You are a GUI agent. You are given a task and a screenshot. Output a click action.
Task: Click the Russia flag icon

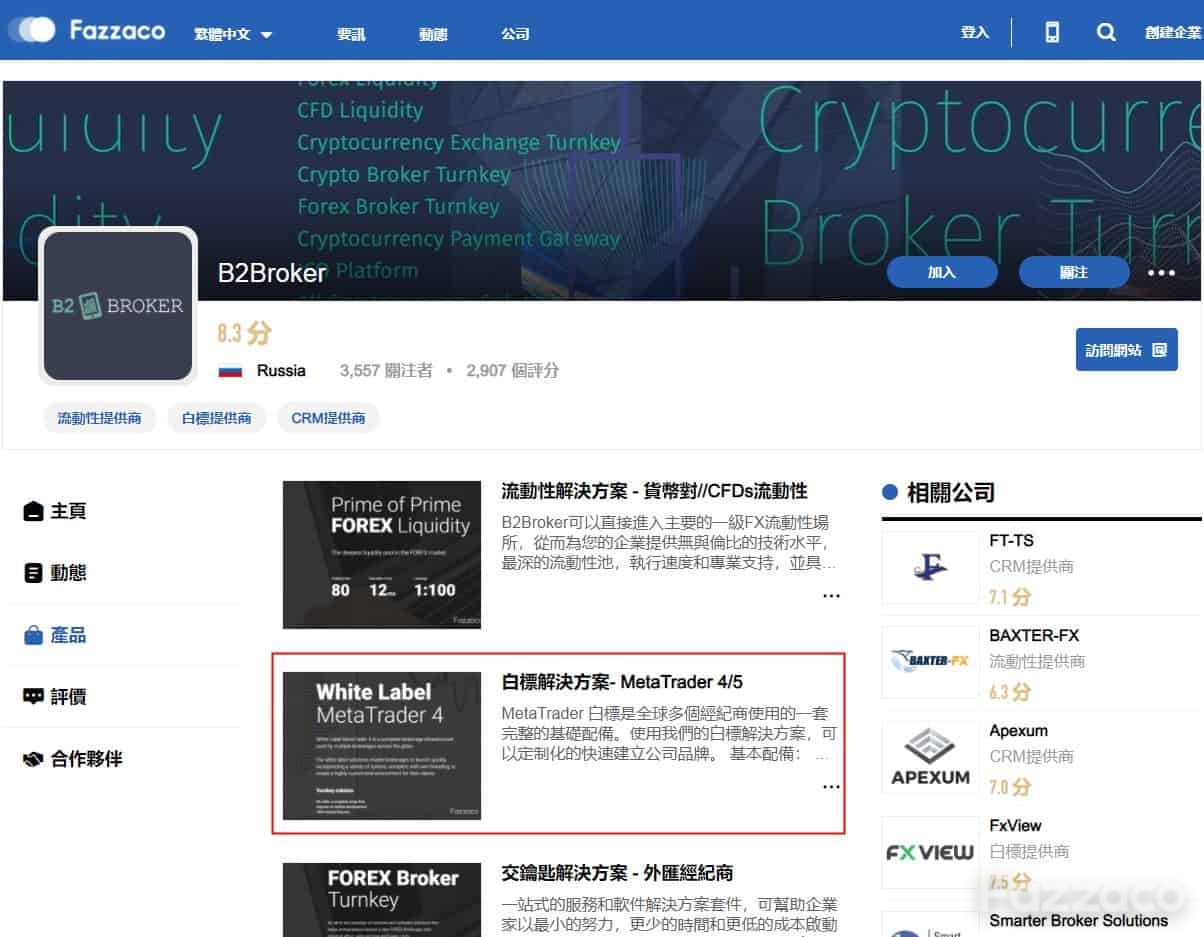[230, 371]
